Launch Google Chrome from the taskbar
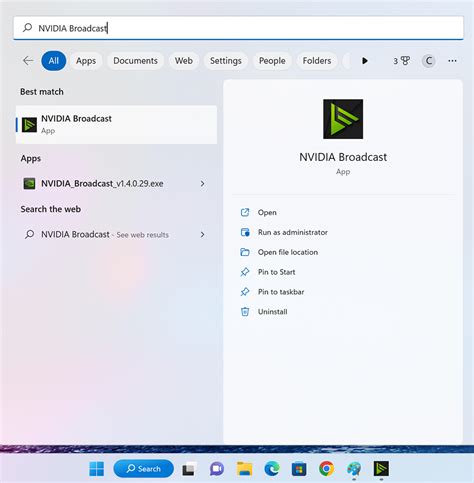 tap(327, 469)
